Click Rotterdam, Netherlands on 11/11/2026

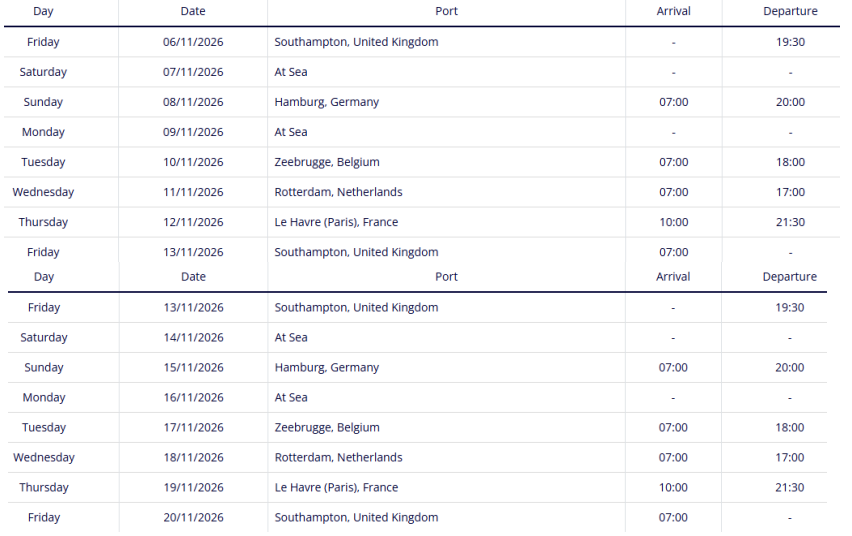pos(338,192)
